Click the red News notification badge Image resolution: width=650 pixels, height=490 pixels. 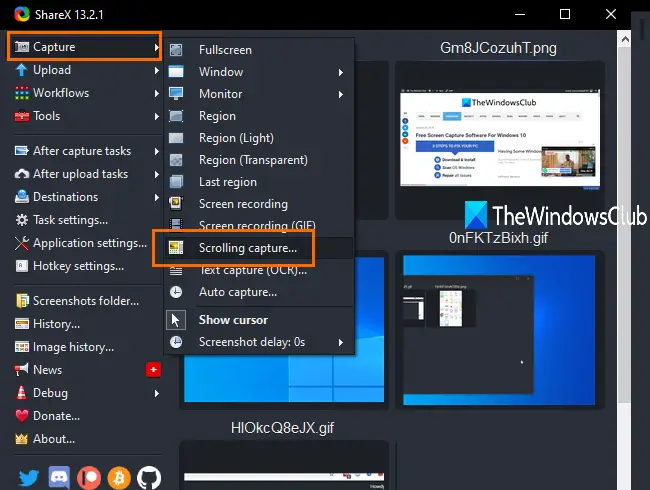[x=153, y=369]
